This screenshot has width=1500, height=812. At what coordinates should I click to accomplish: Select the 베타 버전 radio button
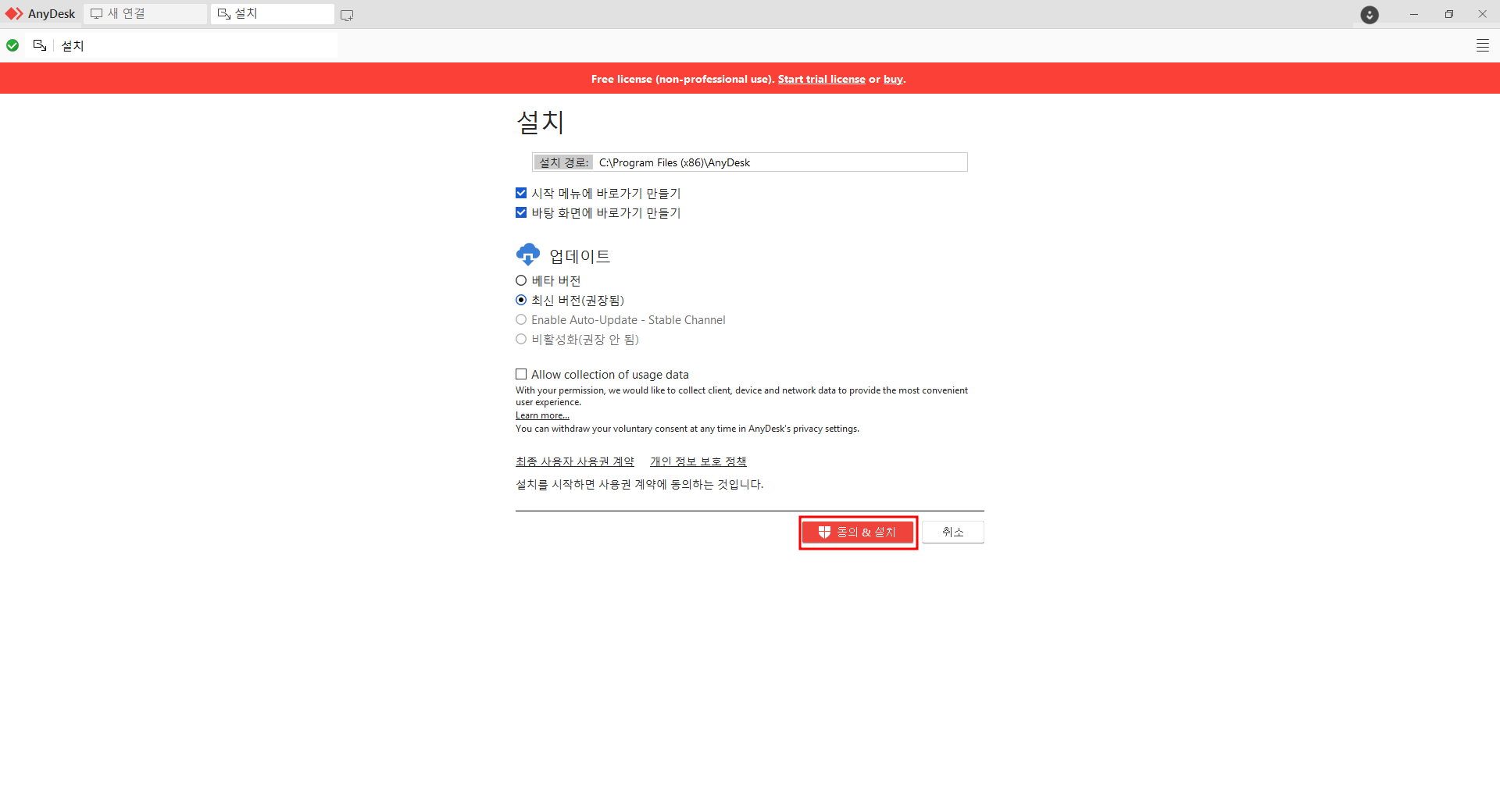pyautogui.click(x=520, y=280)
